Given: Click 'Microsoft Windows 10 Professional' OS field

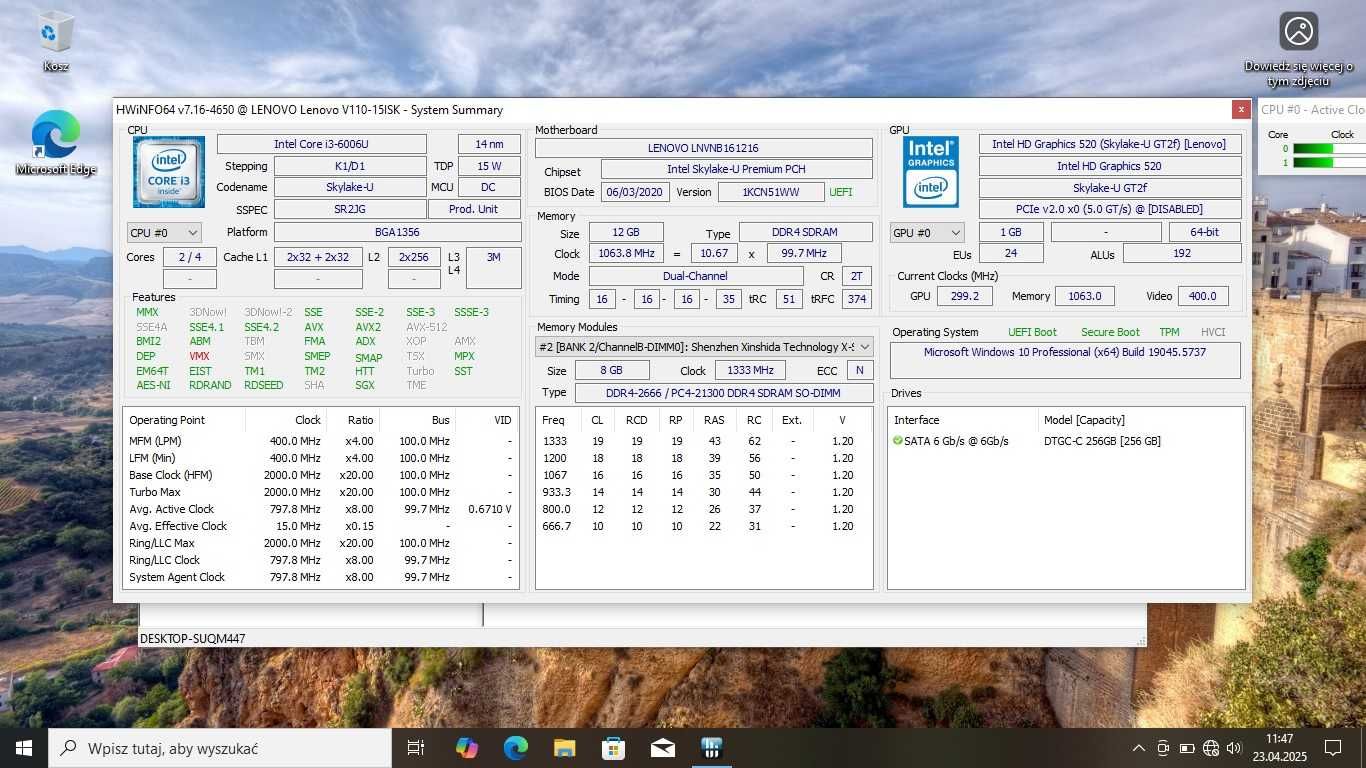Looking at the screenshot, I should click(x=1065, y=360).
